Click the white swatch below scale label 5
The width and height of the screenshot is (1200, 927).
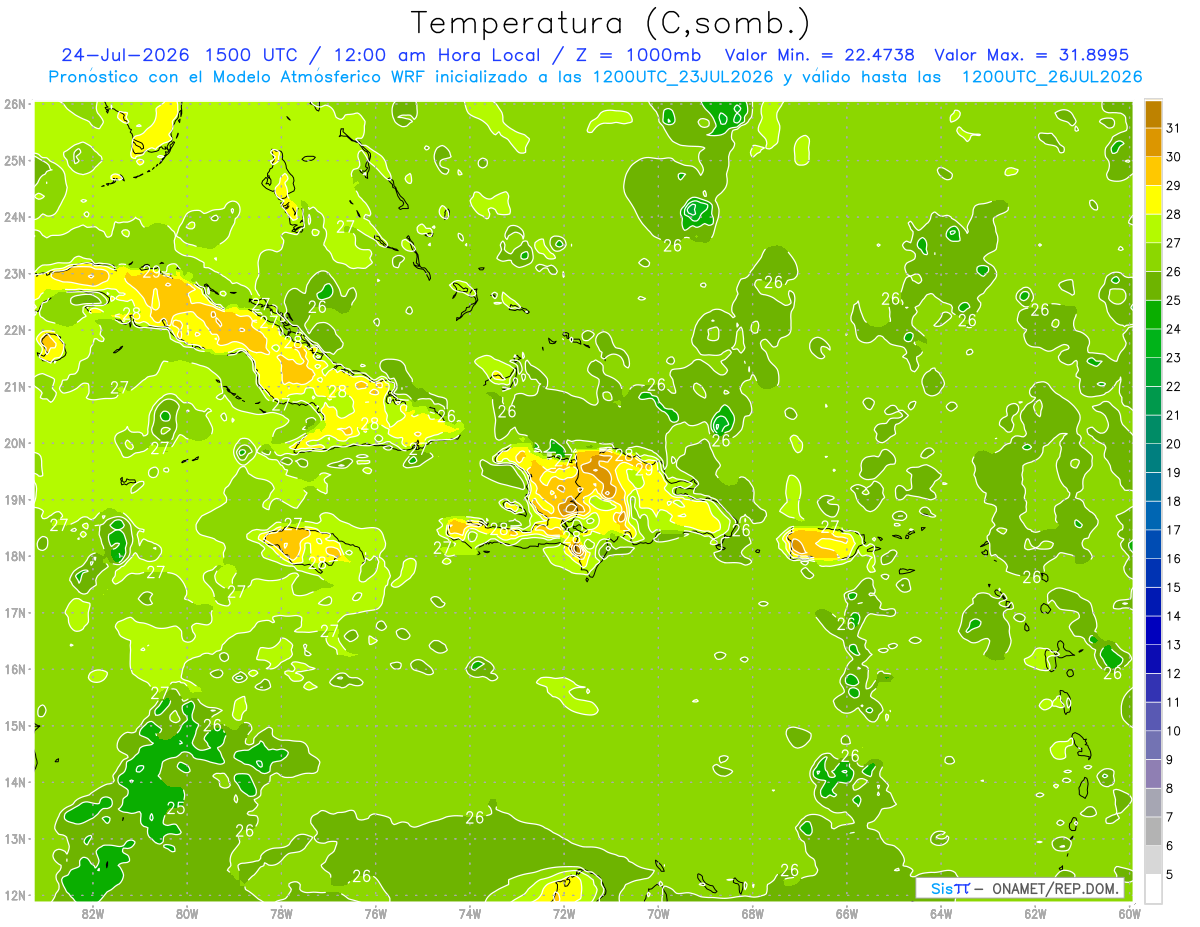1153,888
